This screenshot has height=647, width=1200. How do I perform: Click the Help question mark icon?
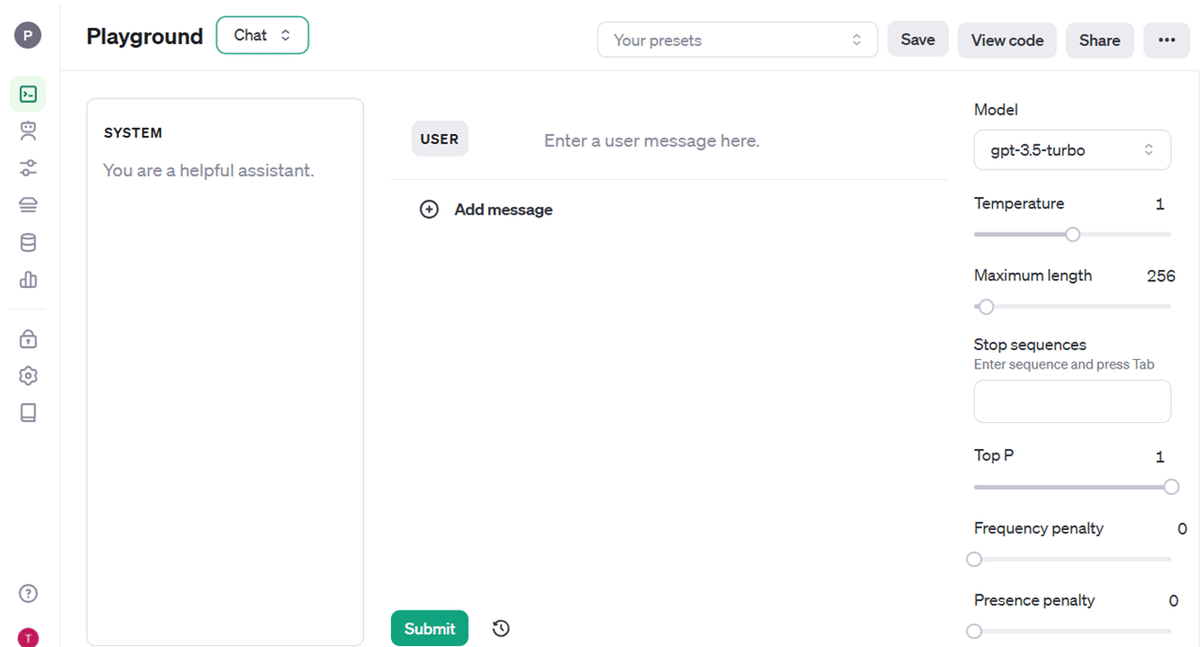pos(28,594)
